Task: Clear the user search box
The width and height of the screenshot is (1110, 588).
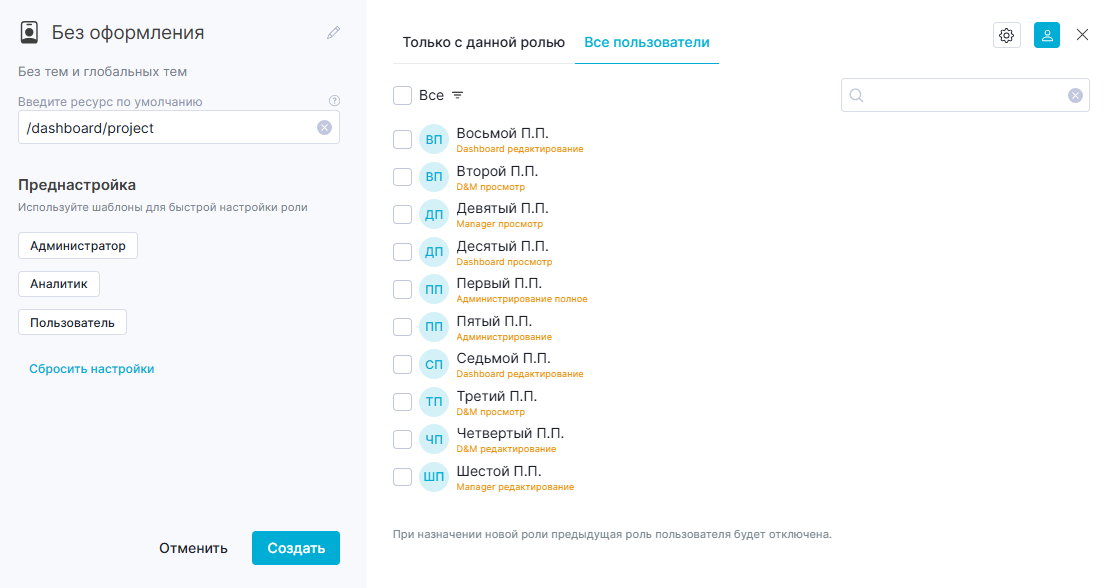Action: tap(1075, 96)
